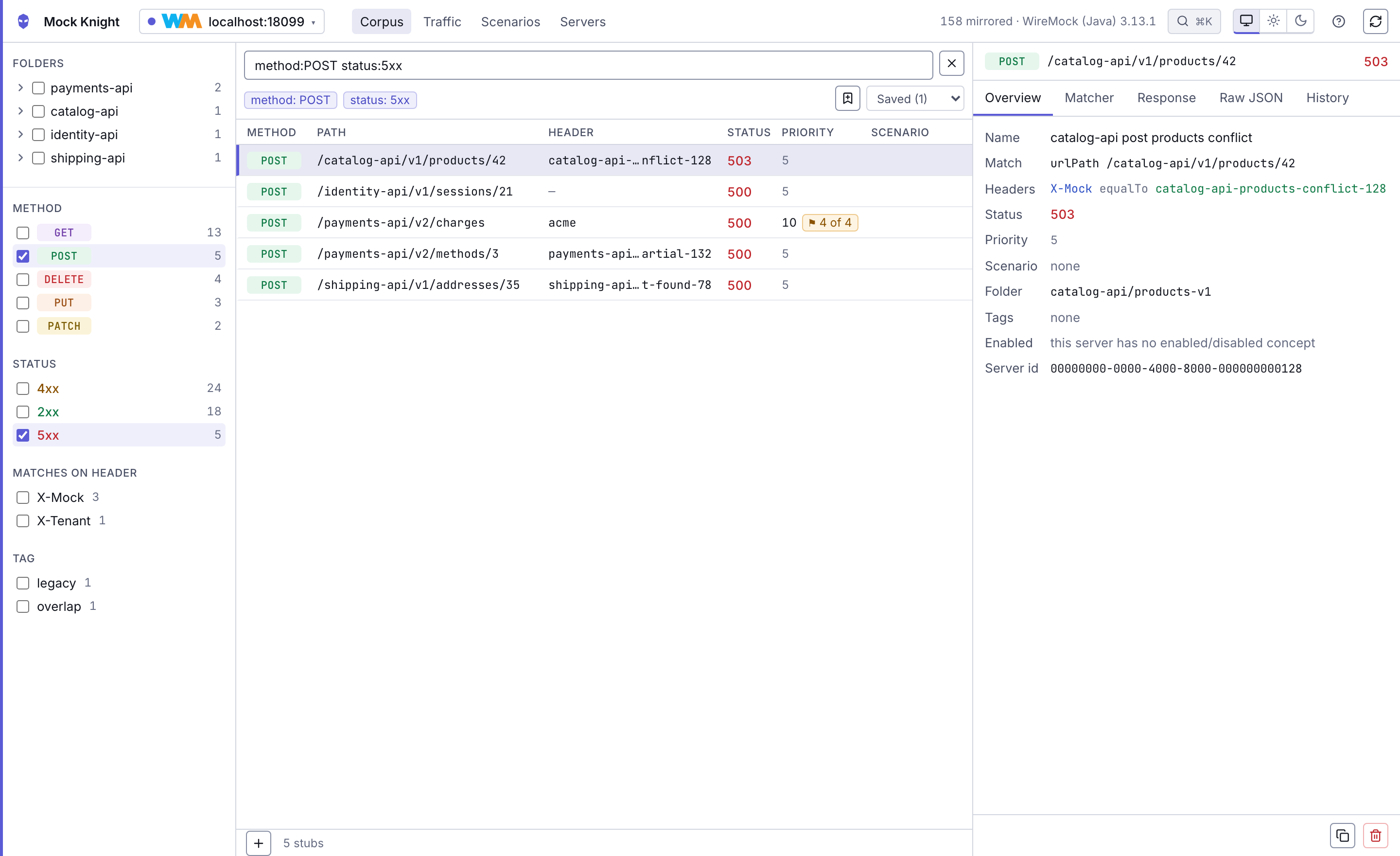Screen dimensions: 1400x856
Task: Select the /identity-api/v1/sessions/21 stub row
Action: 604,192
